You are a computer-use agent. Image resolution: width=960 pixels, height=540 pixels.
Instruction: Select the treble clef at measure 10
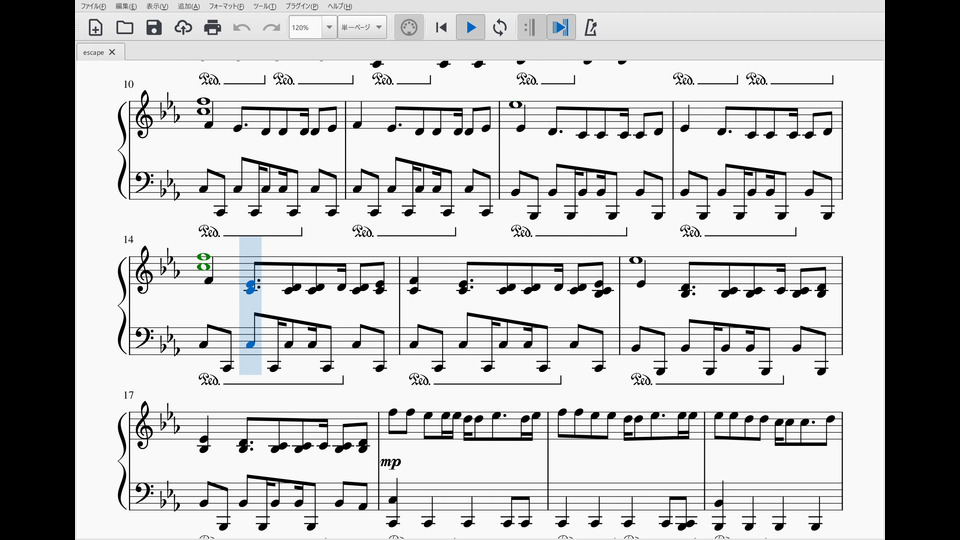pos(144,115)
